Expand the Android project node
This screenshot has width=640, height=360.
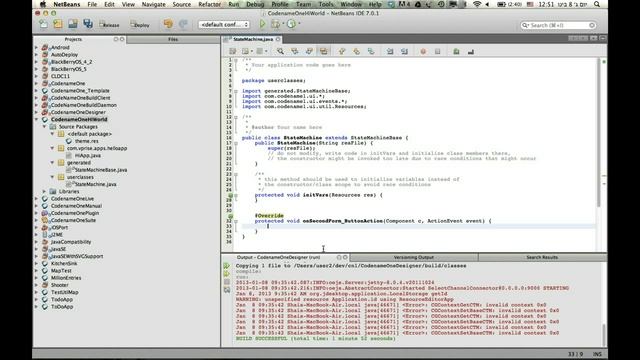point(36,47)
